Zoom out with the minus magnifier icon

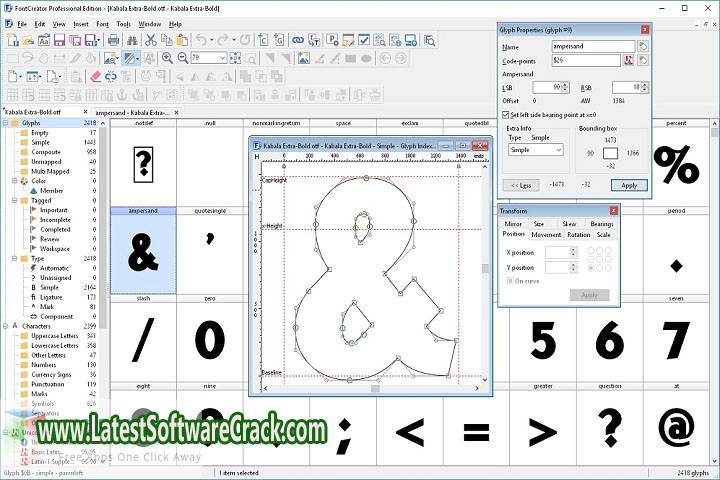click(183, 58)
